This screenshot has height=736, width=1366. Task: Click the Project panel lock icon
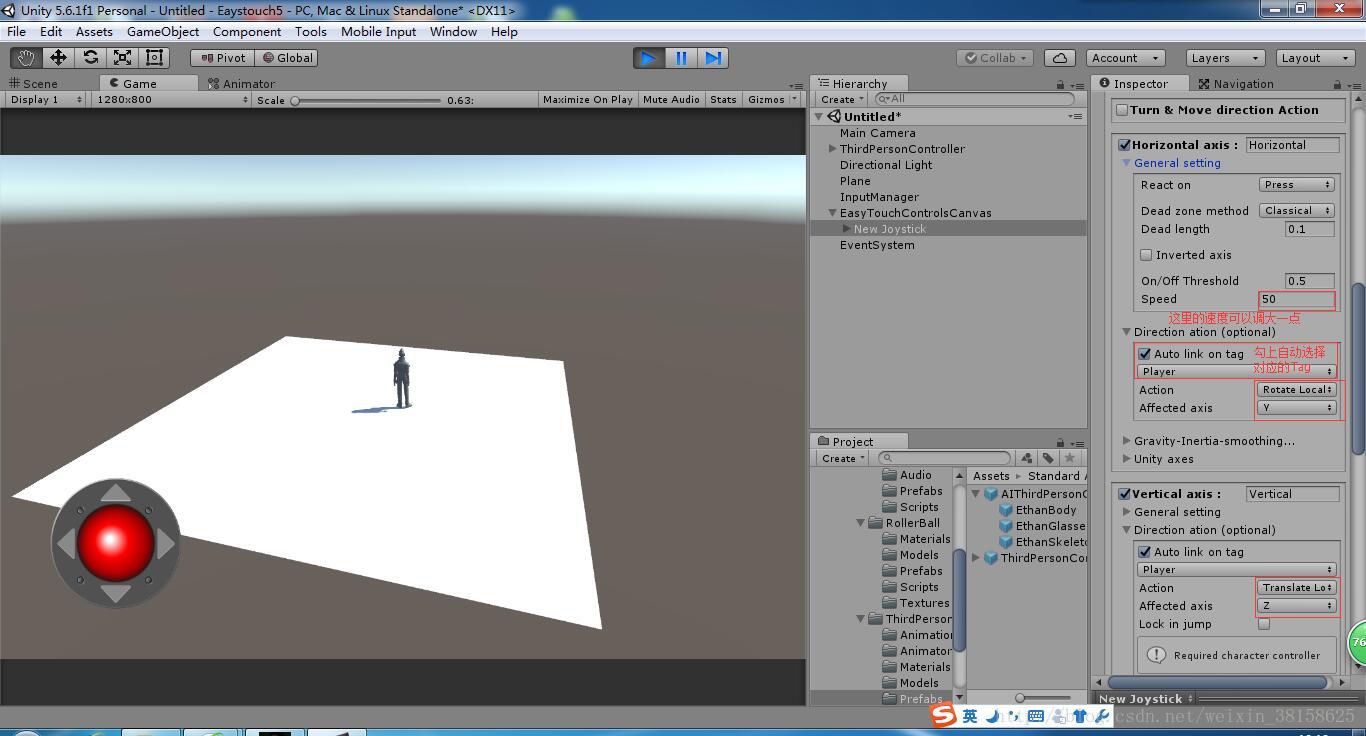click(1060, 442)
